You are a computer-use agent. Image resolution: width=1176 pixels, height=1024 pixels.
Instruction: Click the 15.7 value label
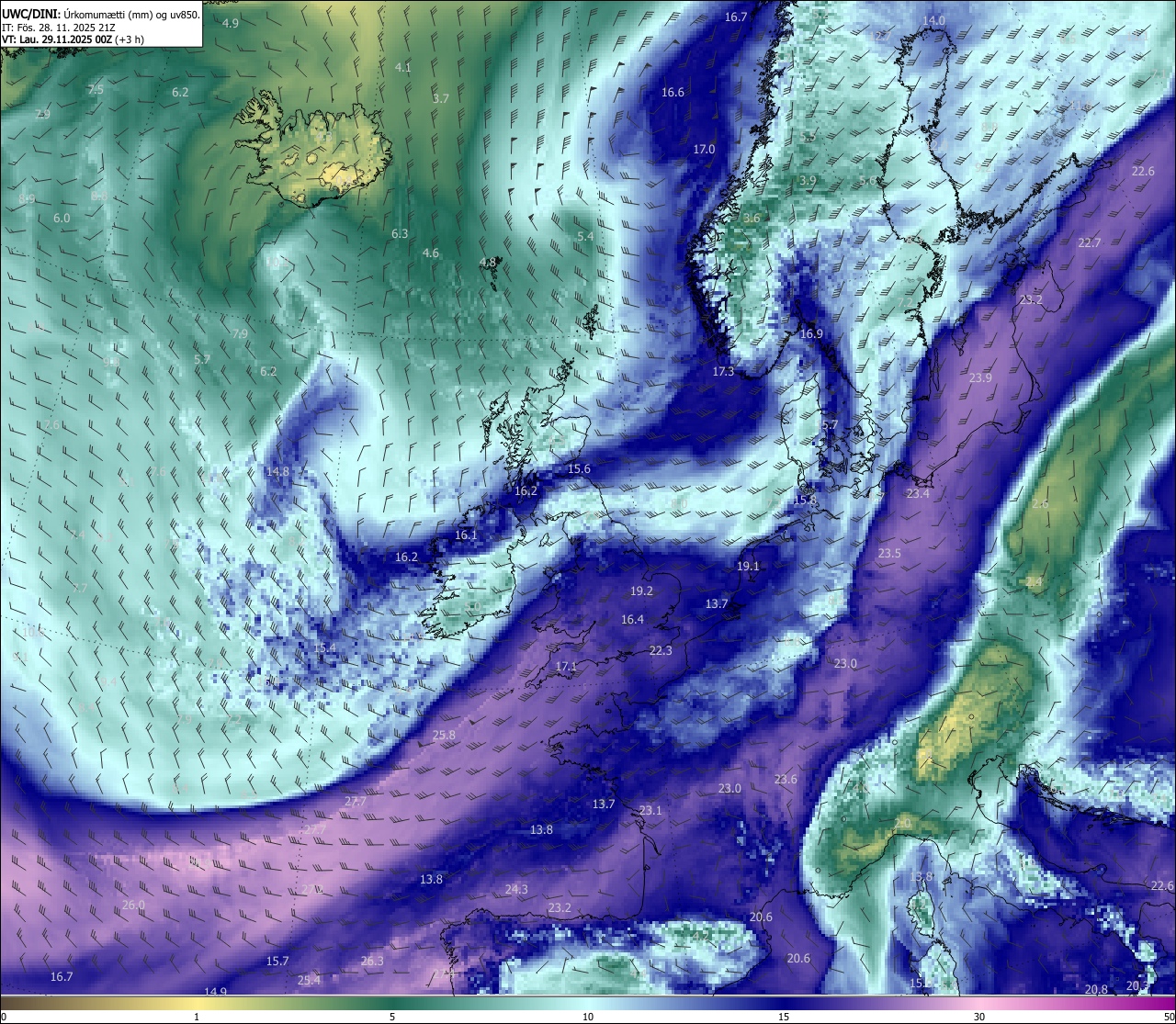pyautogui.click(x=277, y=961)
